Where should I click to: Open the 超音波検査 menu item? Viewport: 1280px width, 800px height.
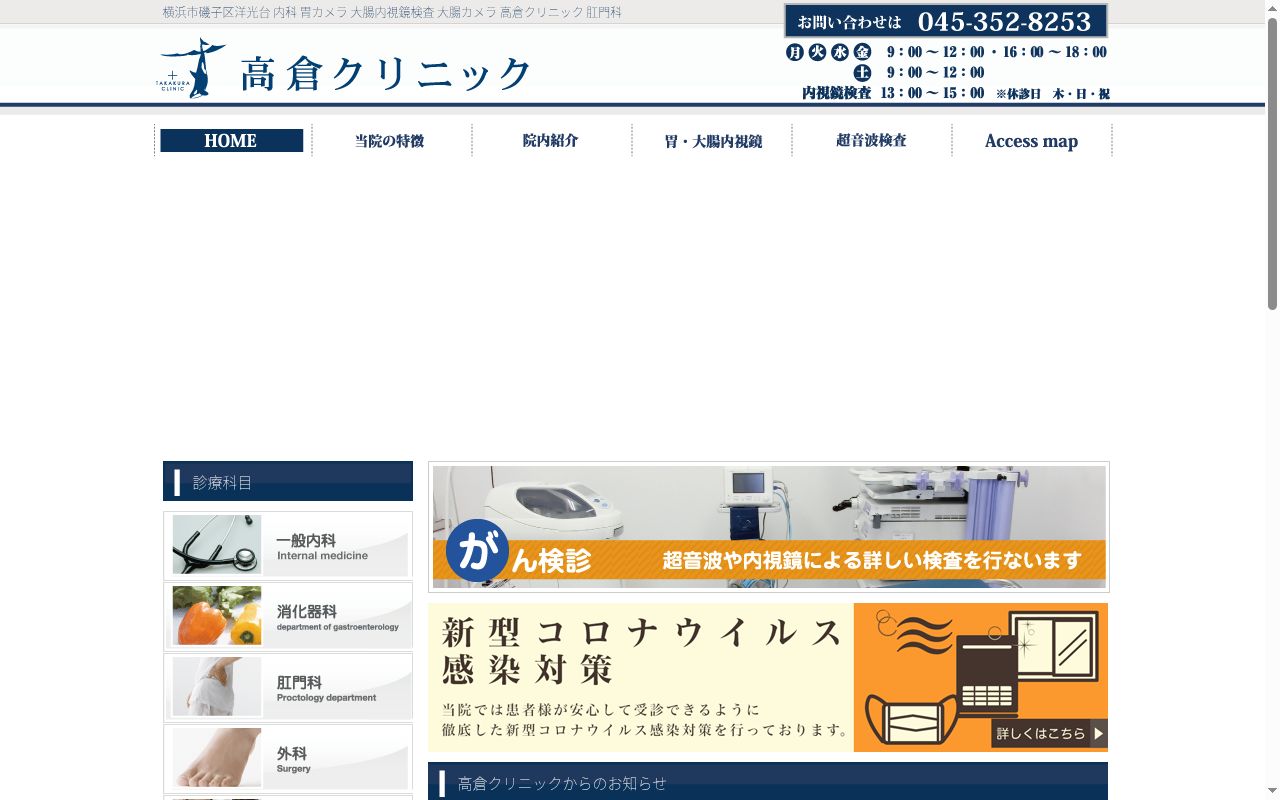pyautogui.click(x=871, y=141)
